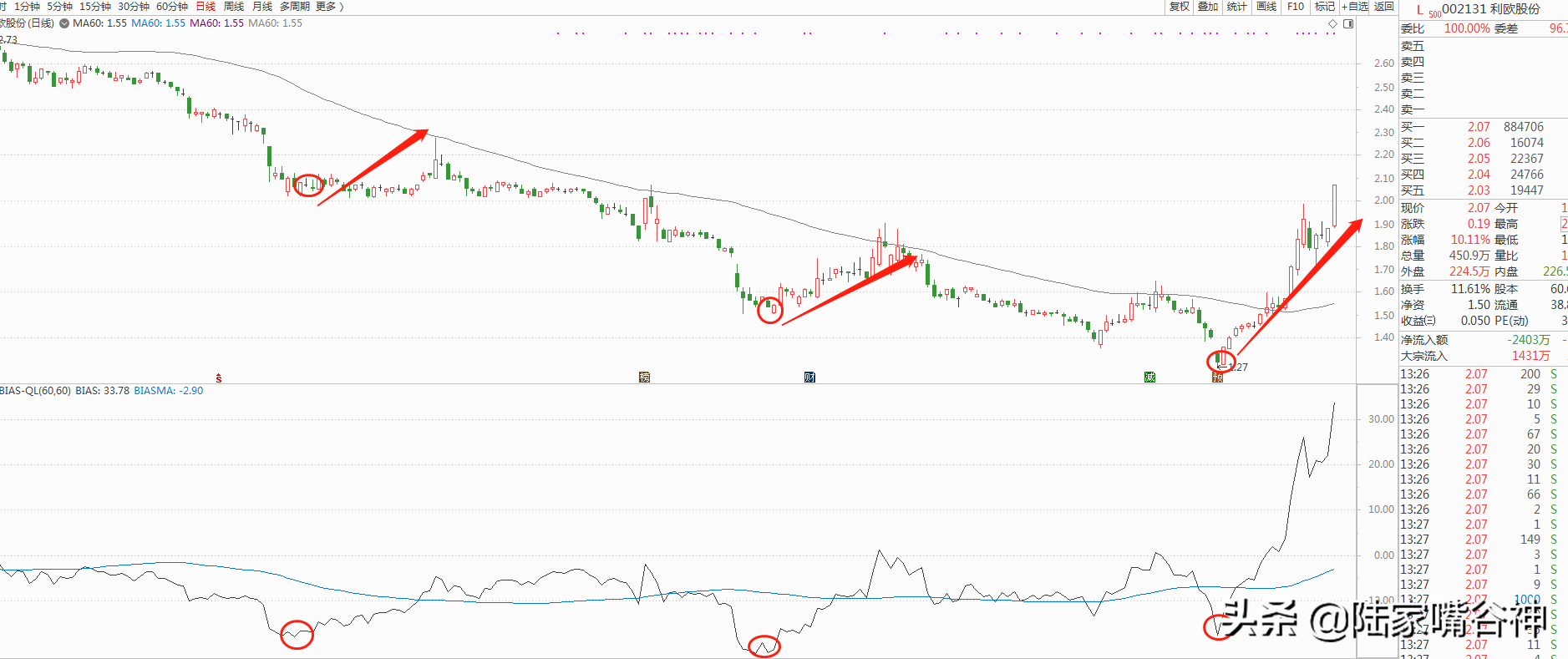Click the green 减 event marker
1568x659 pixels.
tap(1149, 378)
